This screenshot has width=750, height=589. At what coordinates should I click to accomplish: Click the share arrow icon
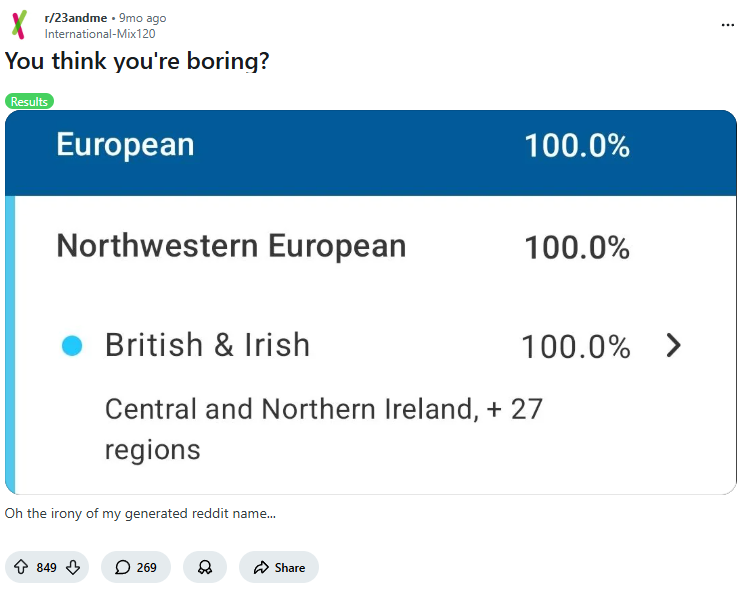[x=260, y=567]
